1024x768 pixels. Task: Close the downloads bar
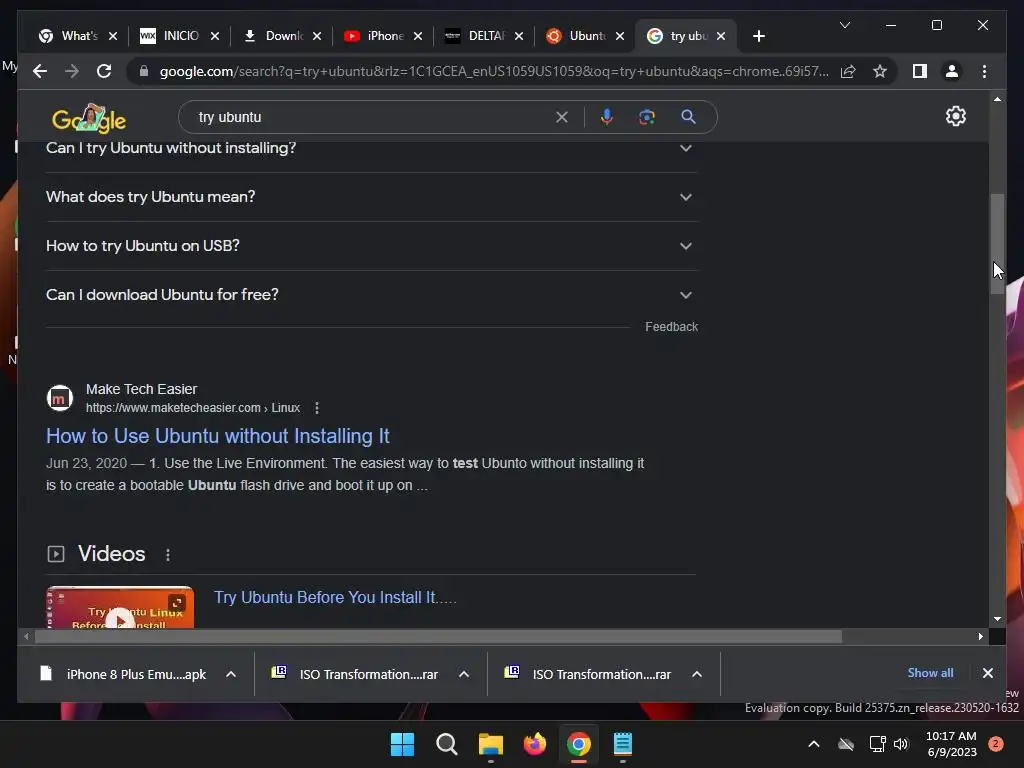coord(987,673)
